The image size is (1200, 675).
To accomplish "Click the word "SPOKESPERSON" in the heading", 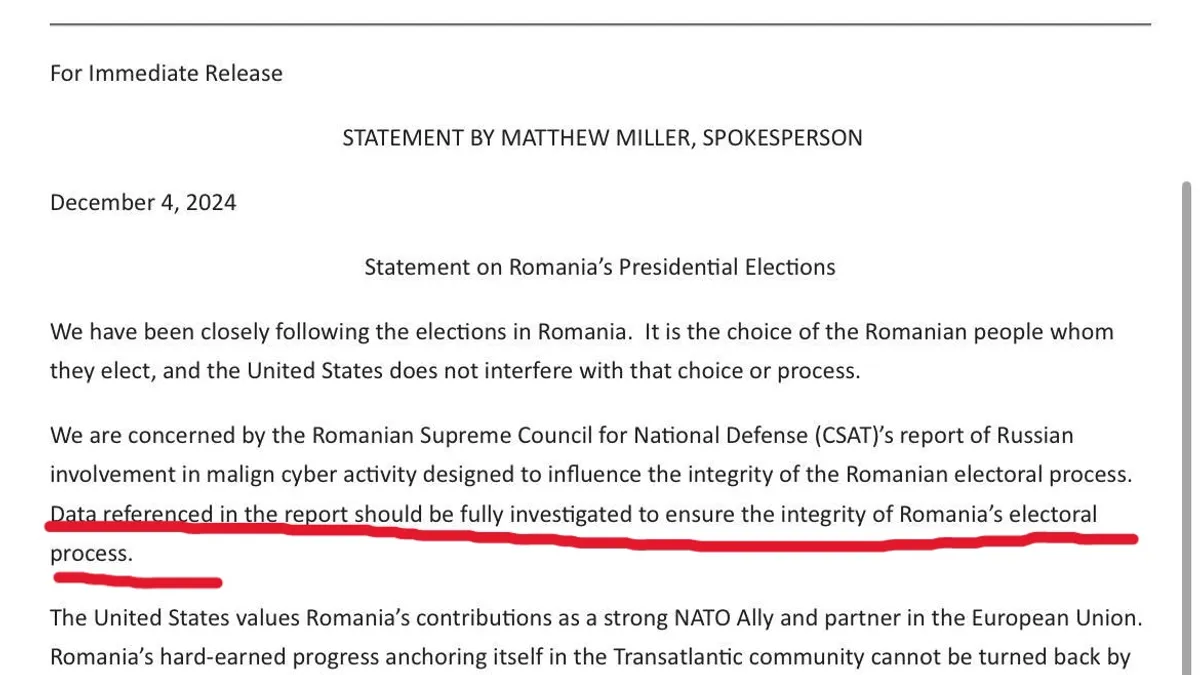I will coord(782,138).
